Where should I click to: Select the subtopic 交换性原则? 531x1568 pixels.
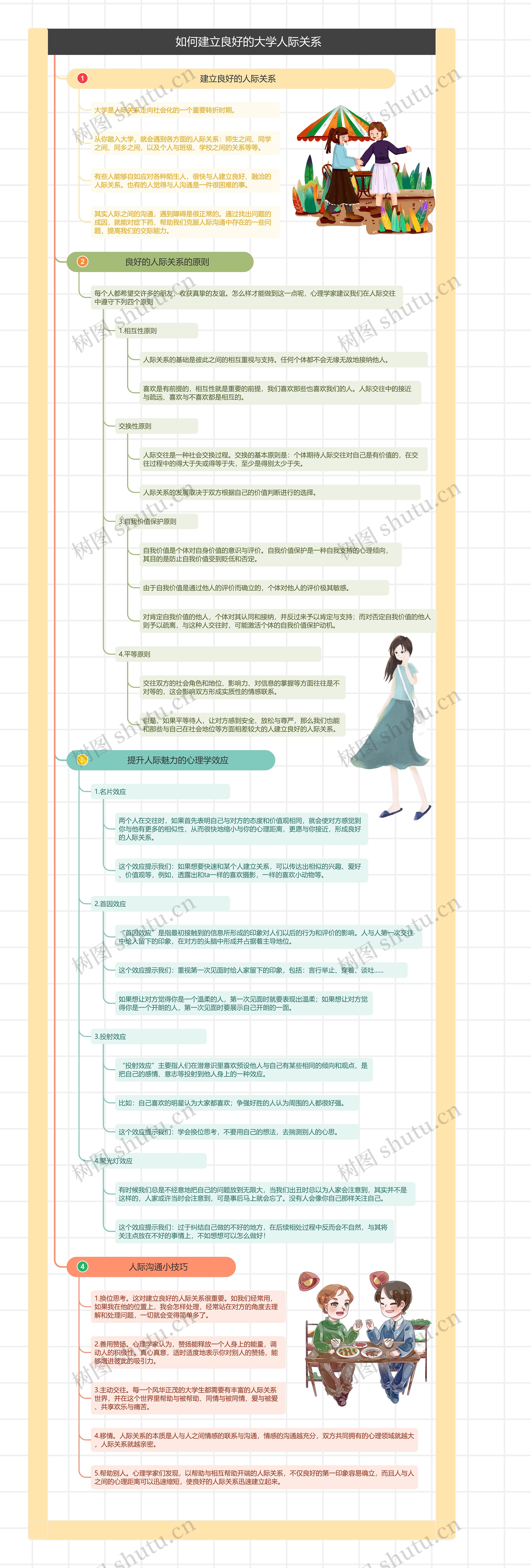[x=156, y=426]
